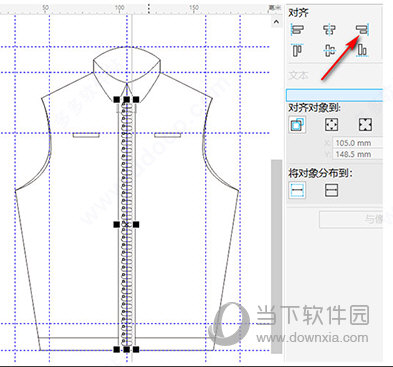Click the Align Bottom icon
393x367 pixels.
[362, 50]
